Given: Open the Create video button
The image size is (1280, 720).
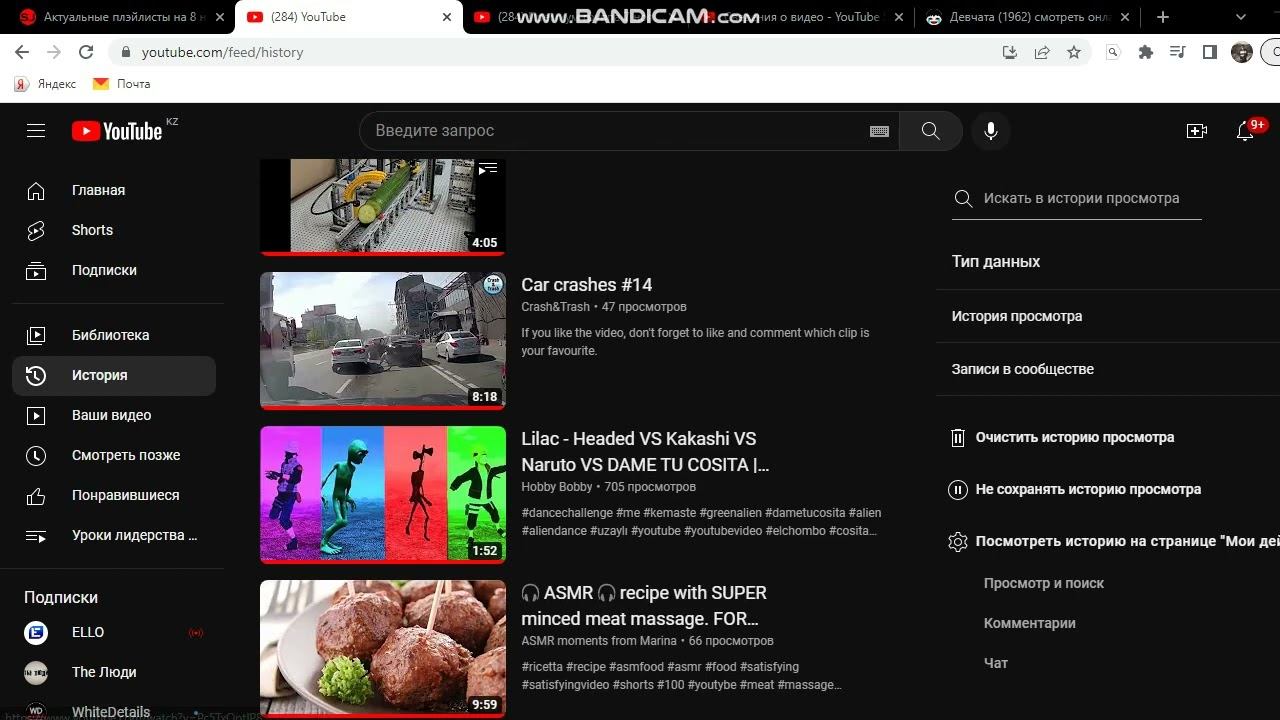Looking at the screenshot, I should pos(1196,131).
